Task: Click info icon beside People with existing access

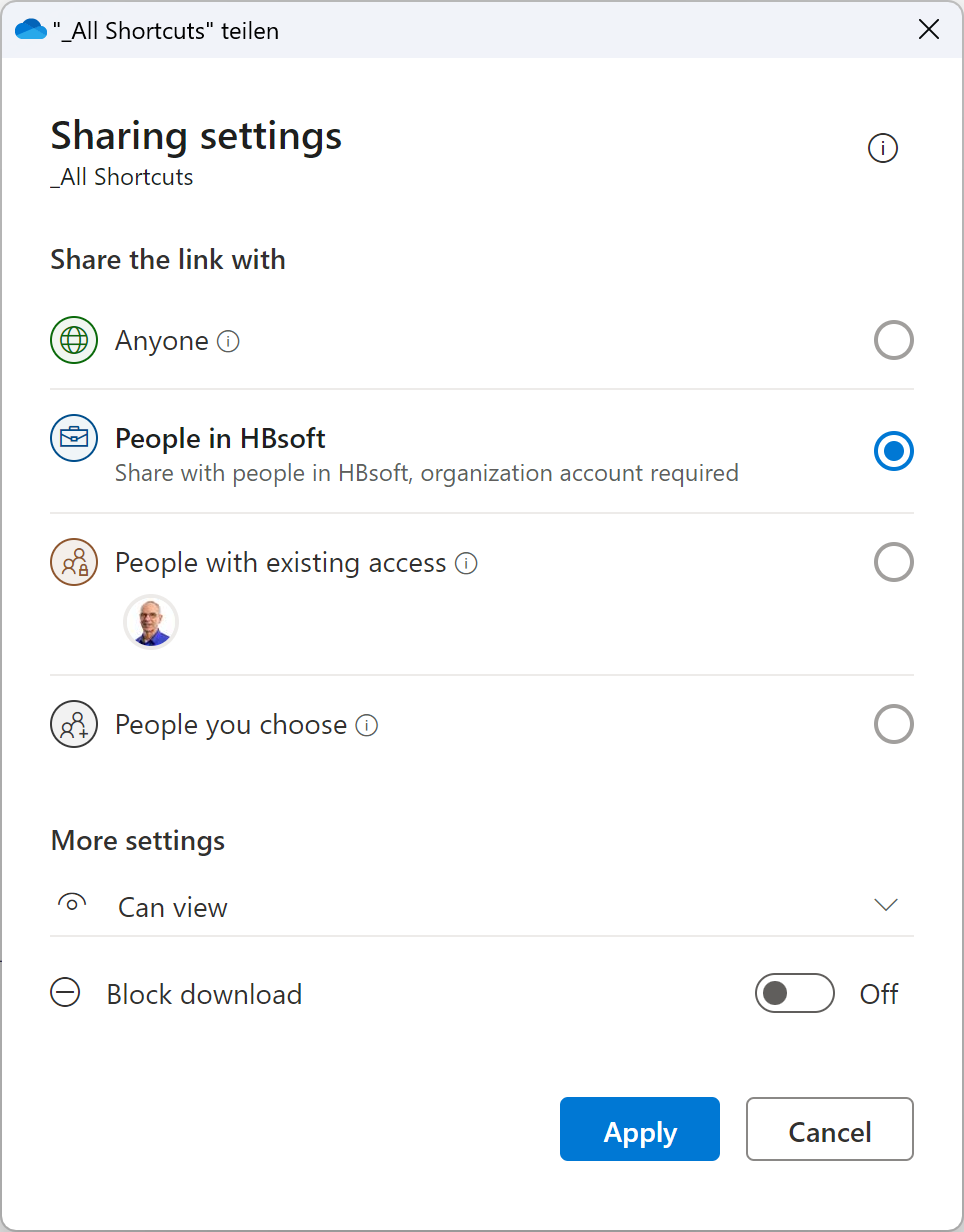Action: pyautogui.click(x=466, y=564)
